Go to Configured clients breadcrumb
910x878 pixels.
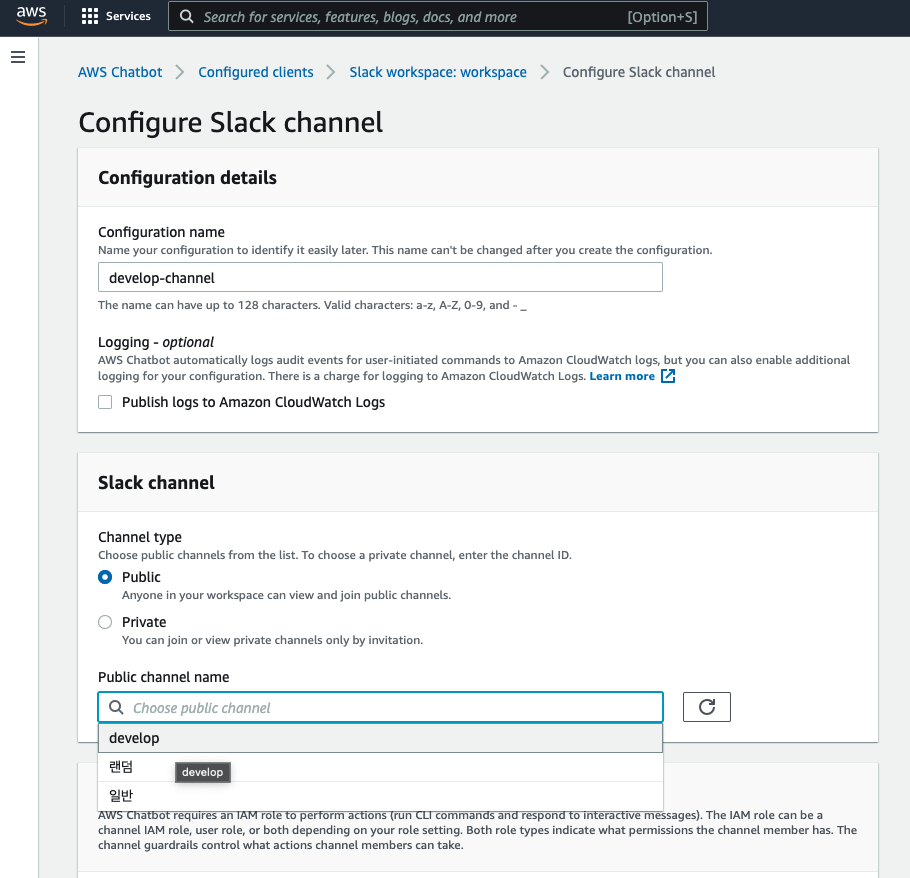point(256,72)
